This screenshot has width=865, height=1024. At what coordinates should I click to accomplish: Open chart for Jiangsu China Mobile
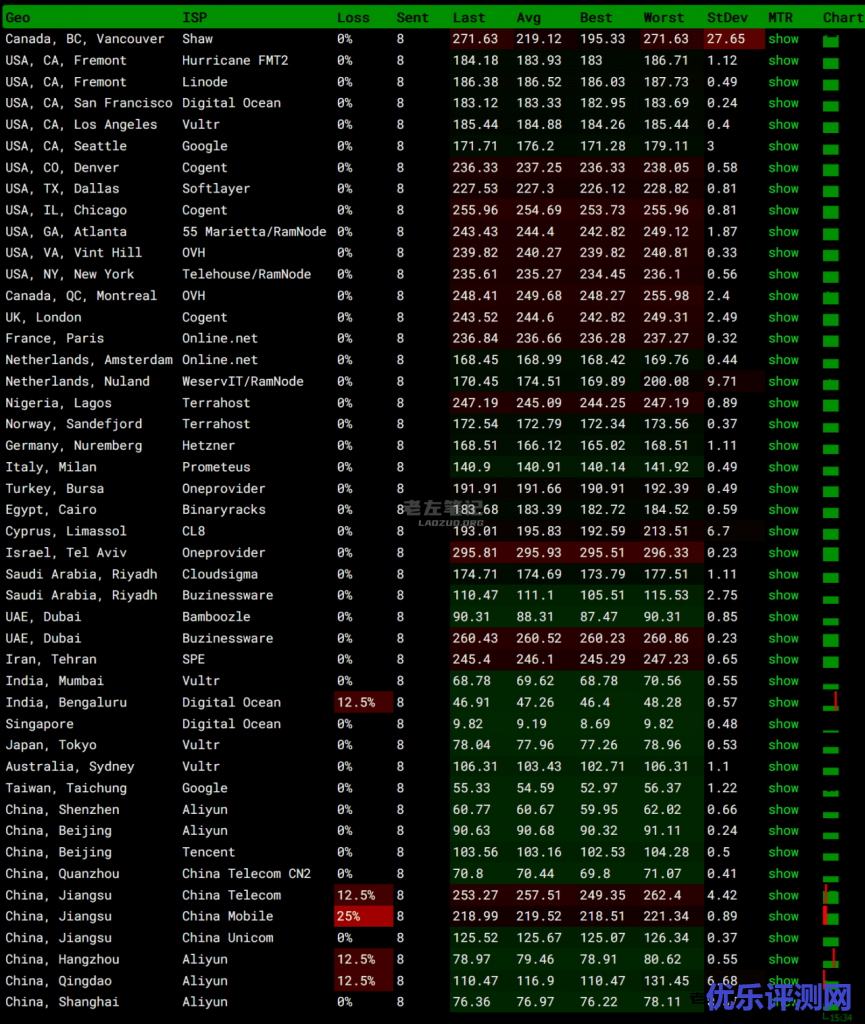click(830, 916)
